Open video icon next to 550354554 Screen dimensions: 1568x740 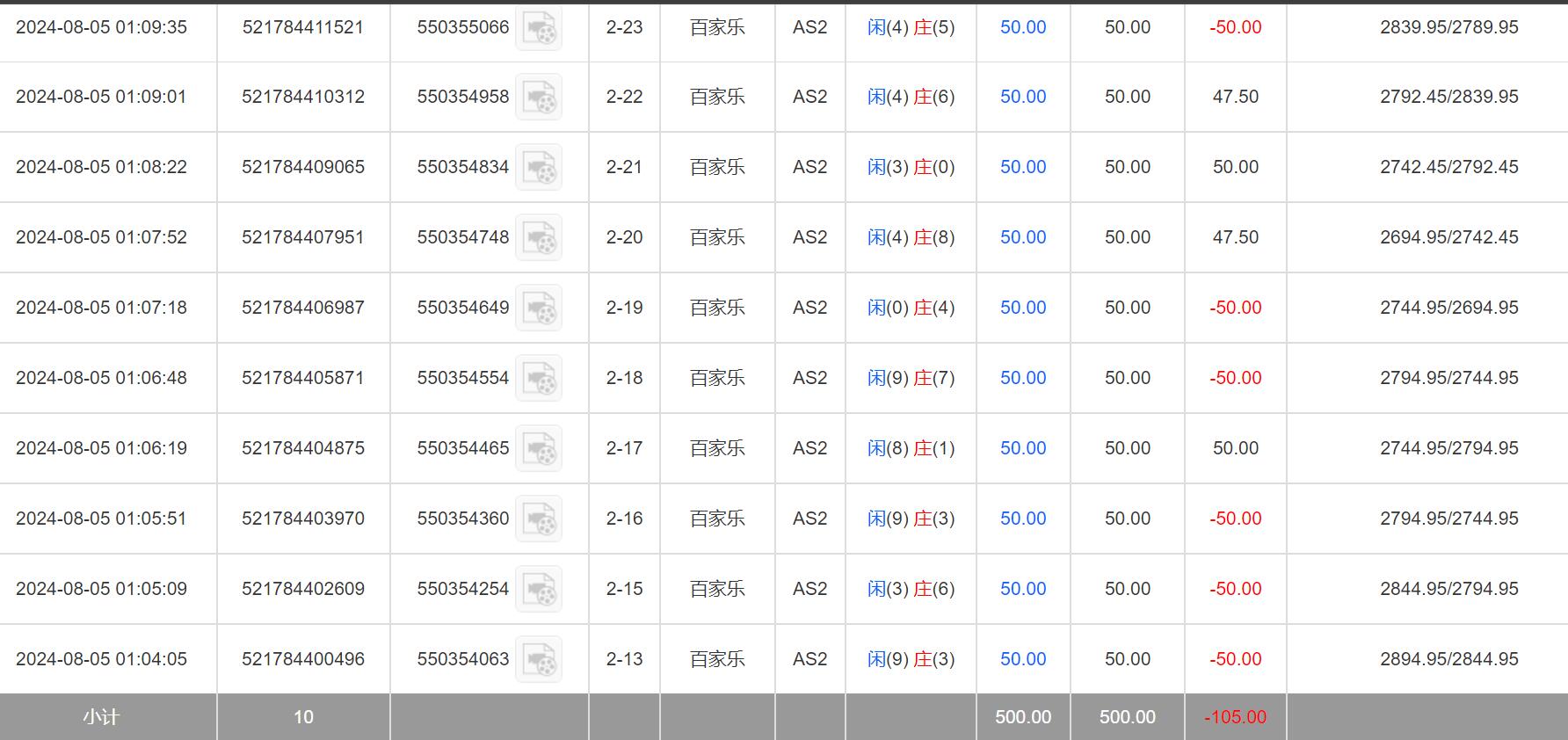538,379
